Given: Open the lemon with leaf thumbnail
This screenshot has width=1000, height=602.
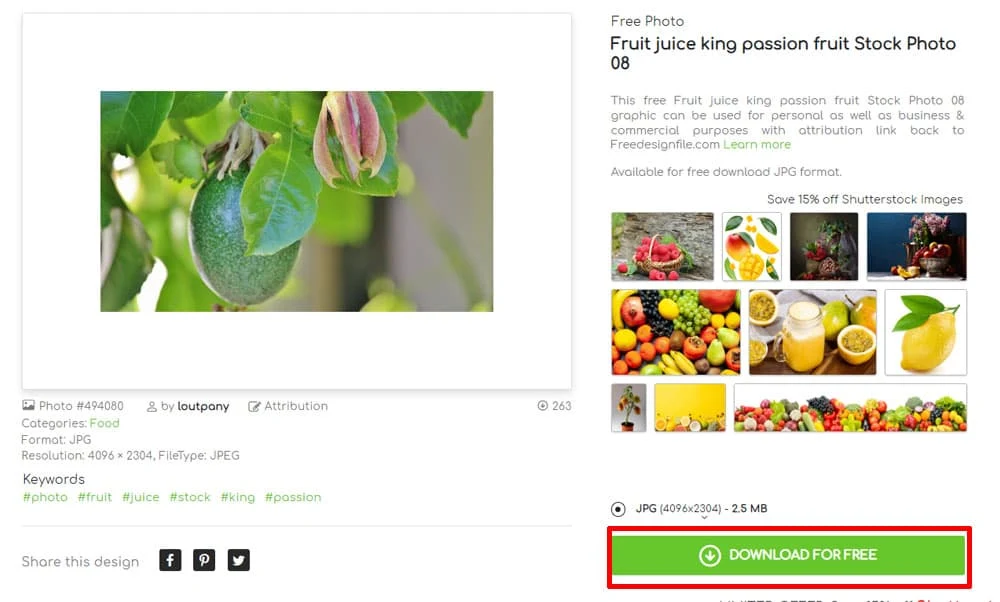Looking at the screenshot, I should pyautogui.click(x=926, y=332).
